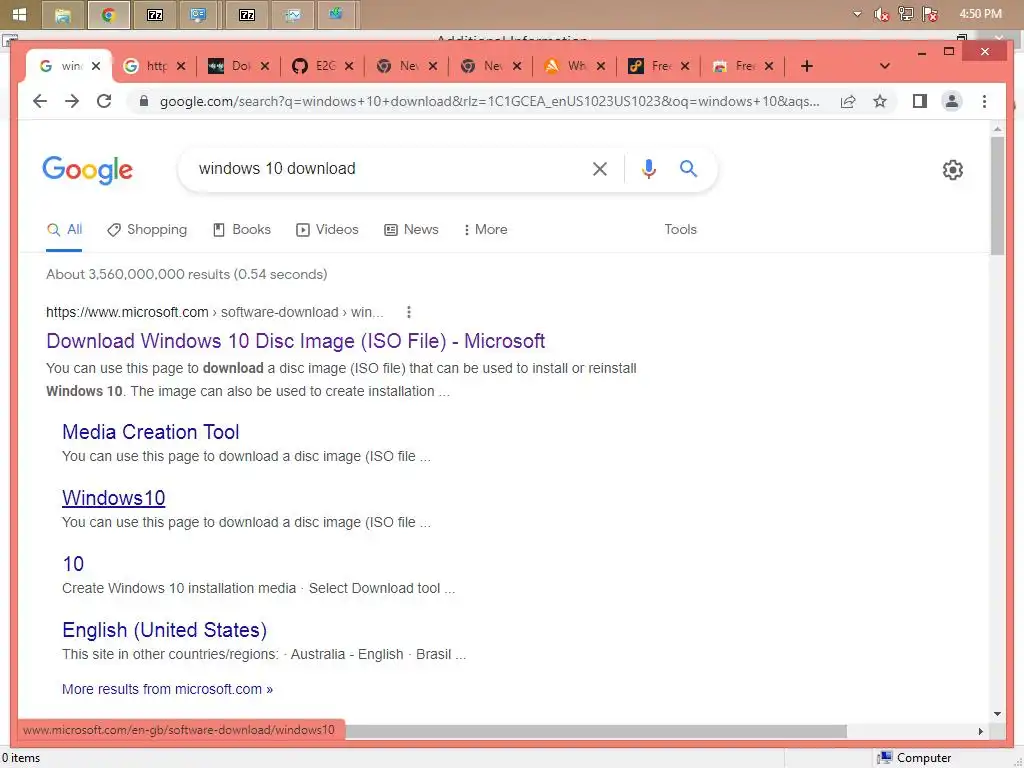Click the vertical scrollbar thumb
The height and width of the screenshot is (768, 1024).
pos(997,196)
